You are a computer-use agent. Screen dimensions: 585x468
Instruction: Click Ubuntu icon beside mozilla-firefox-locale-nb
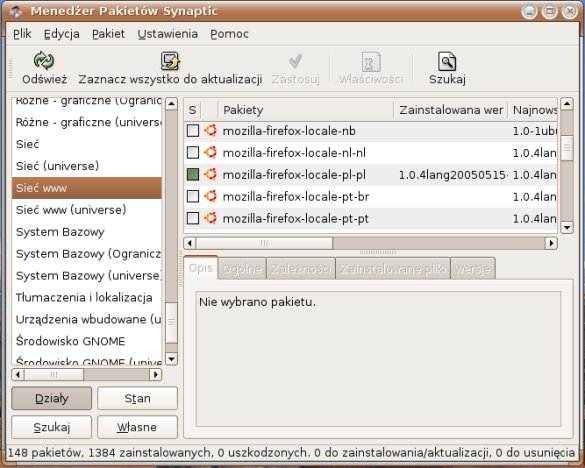click(210, 131)
